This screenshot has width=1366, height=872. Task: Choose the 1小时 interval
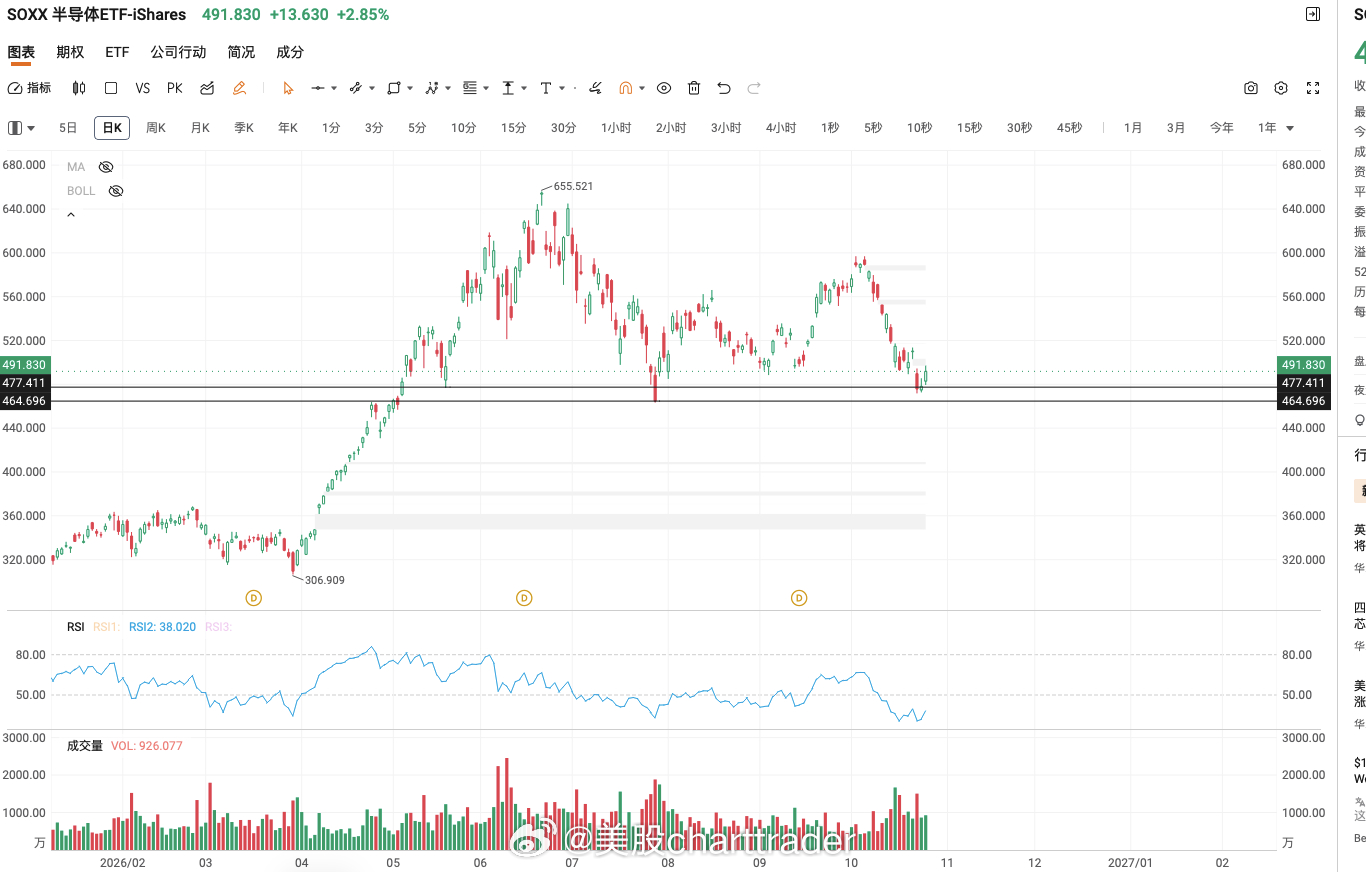[x=616, y=128]
